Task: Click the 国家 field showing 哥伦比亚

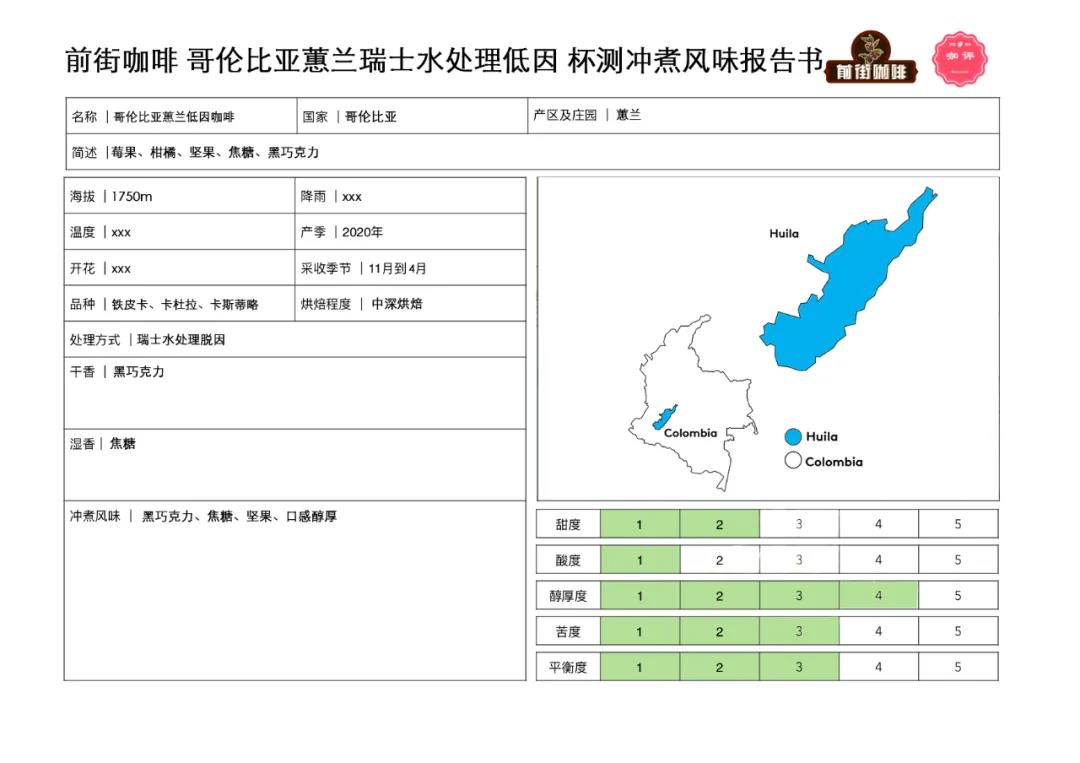Action: point(410,116)
